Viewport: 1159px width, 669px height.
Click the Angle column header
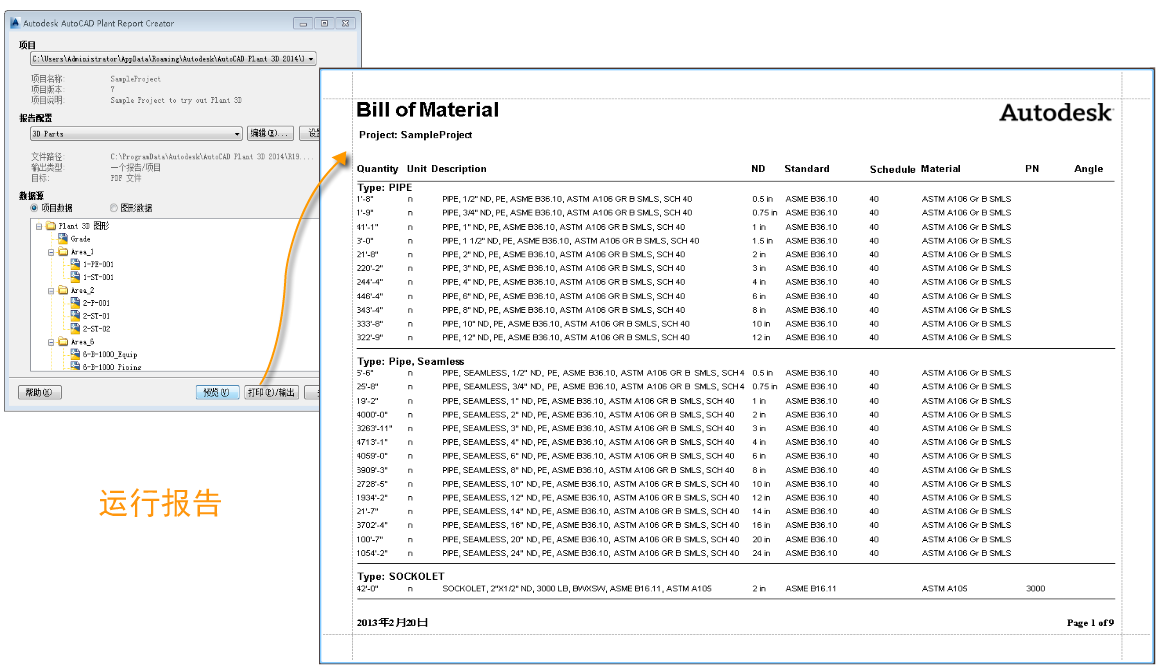[1088, 169]
